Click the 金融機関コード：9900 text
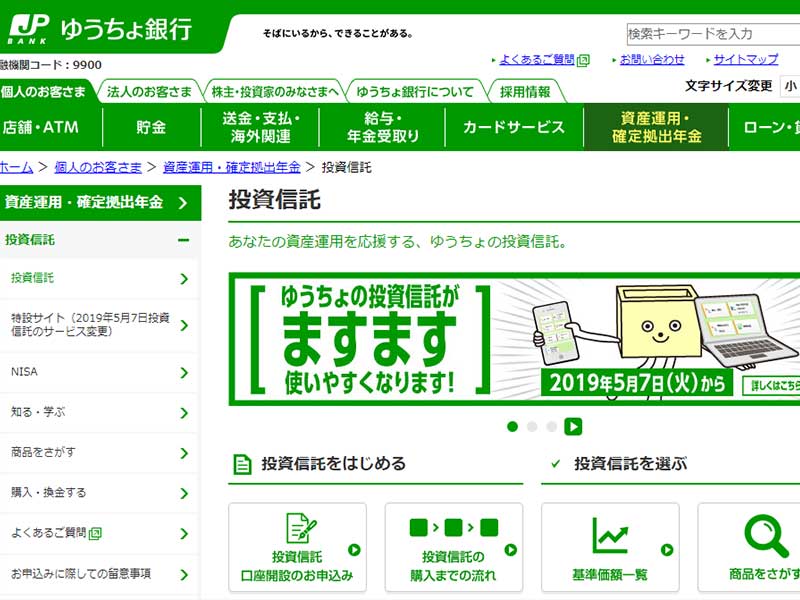The image size is (800, 600). (51, 65)
